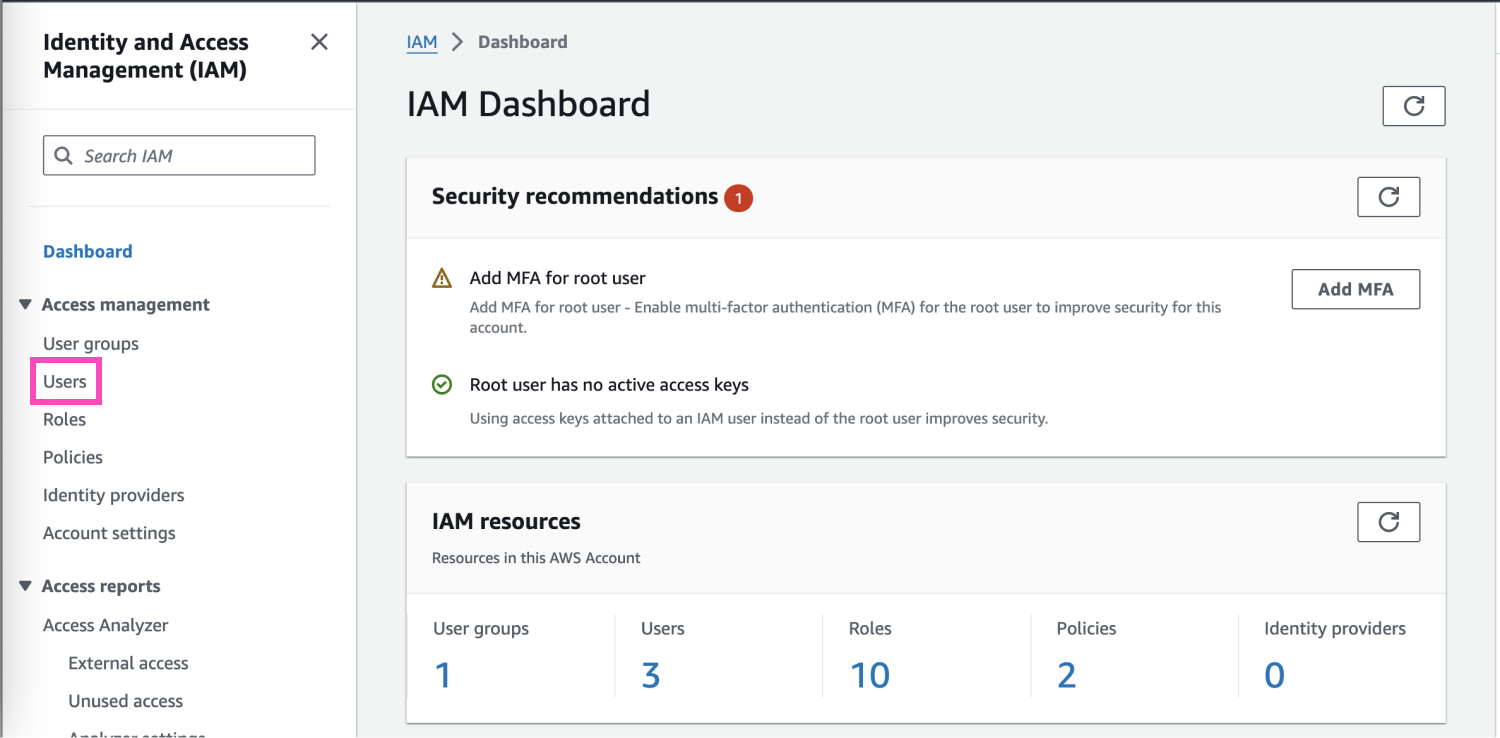Refresh the IAM Dashboard page
This screenshot has height=738, width=1500.
tap(1413, 105)
